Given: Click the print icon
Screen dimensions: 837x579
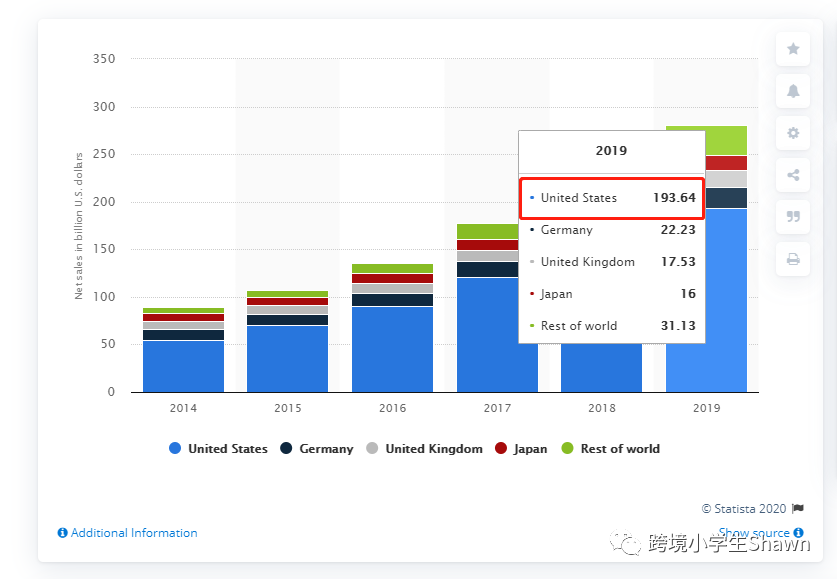Looking at the screenshot, I should pos(793,259).
